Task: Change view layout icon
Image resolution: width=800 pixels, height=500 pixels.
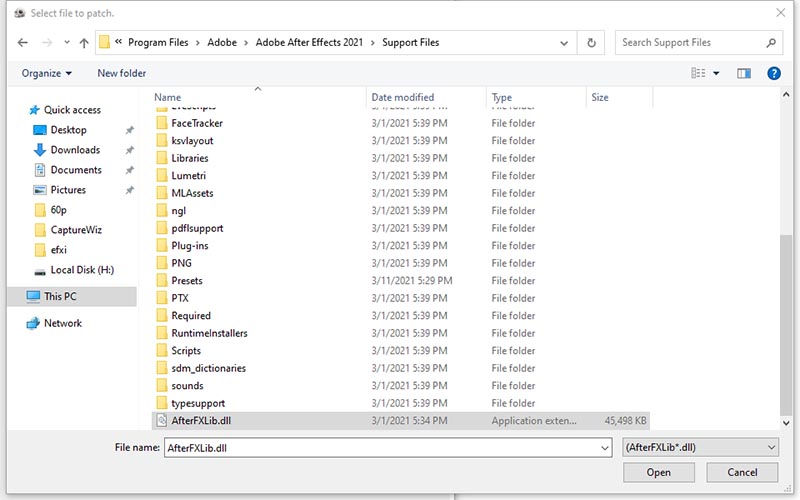Action: (698, 73)
